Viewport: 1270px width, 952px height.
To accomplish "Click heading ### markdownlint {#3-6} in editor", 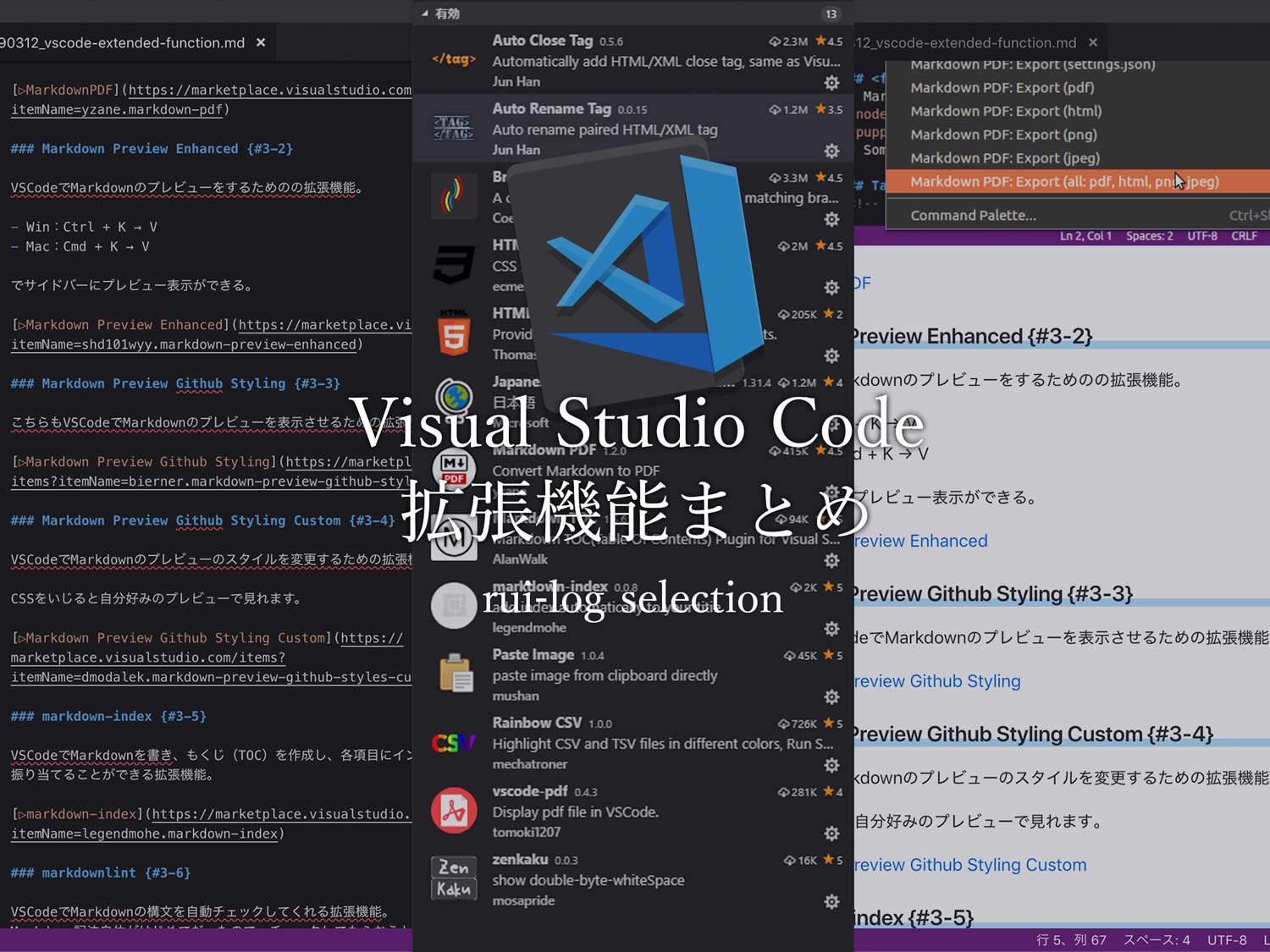I will click(101, 872).
